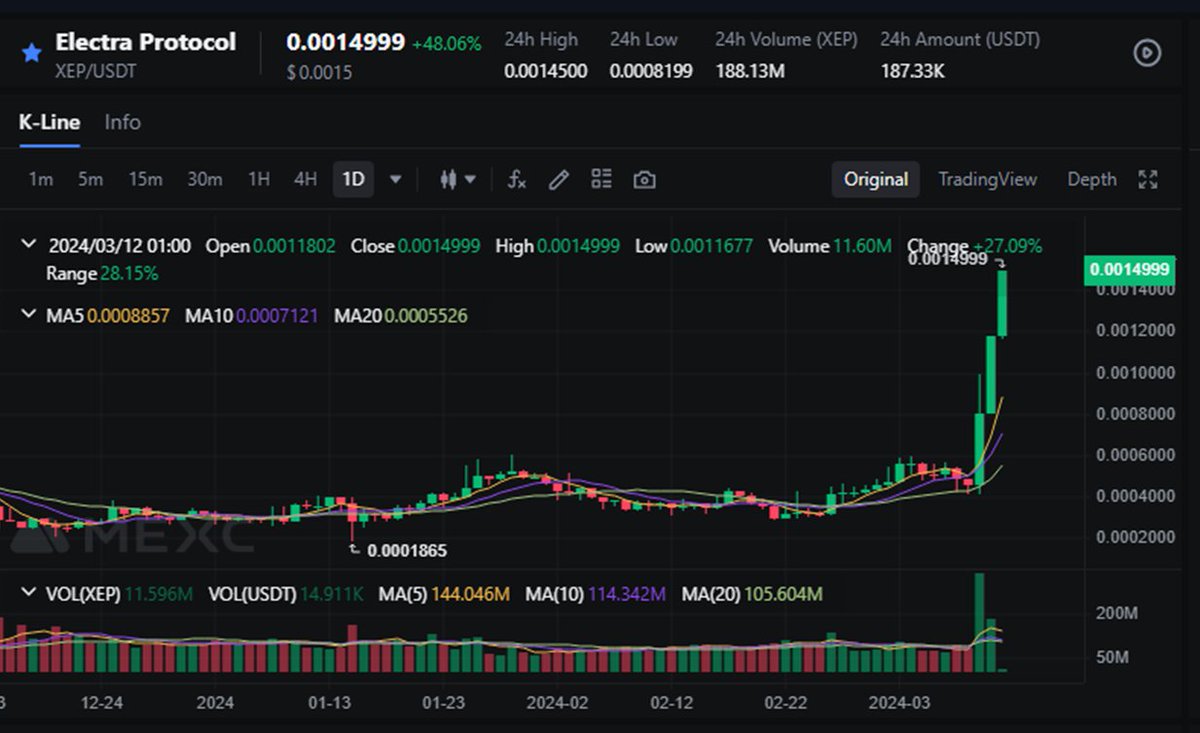Take a chart snapshot with camera icon

click(645, 180)
